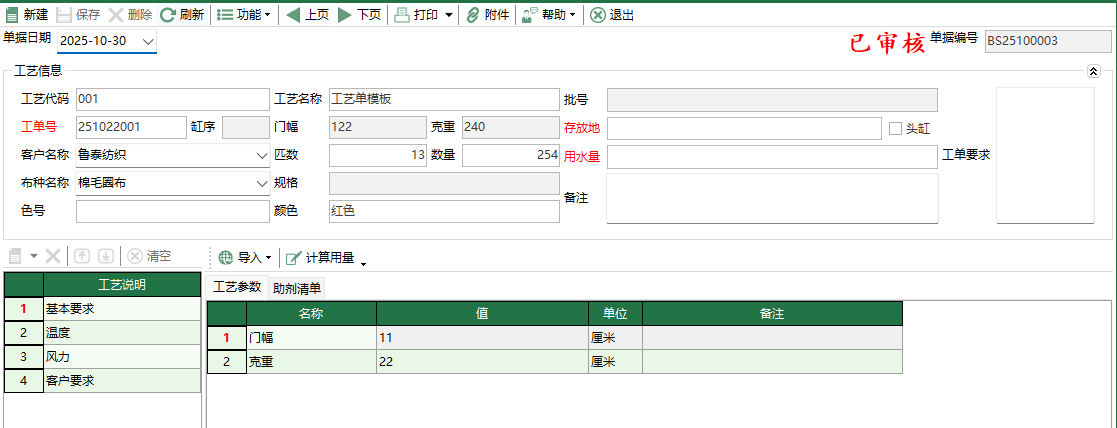This screenshot has height=428, width=1117.
Task: Click the 新建 new document icon
Action: tap(11, 14)
